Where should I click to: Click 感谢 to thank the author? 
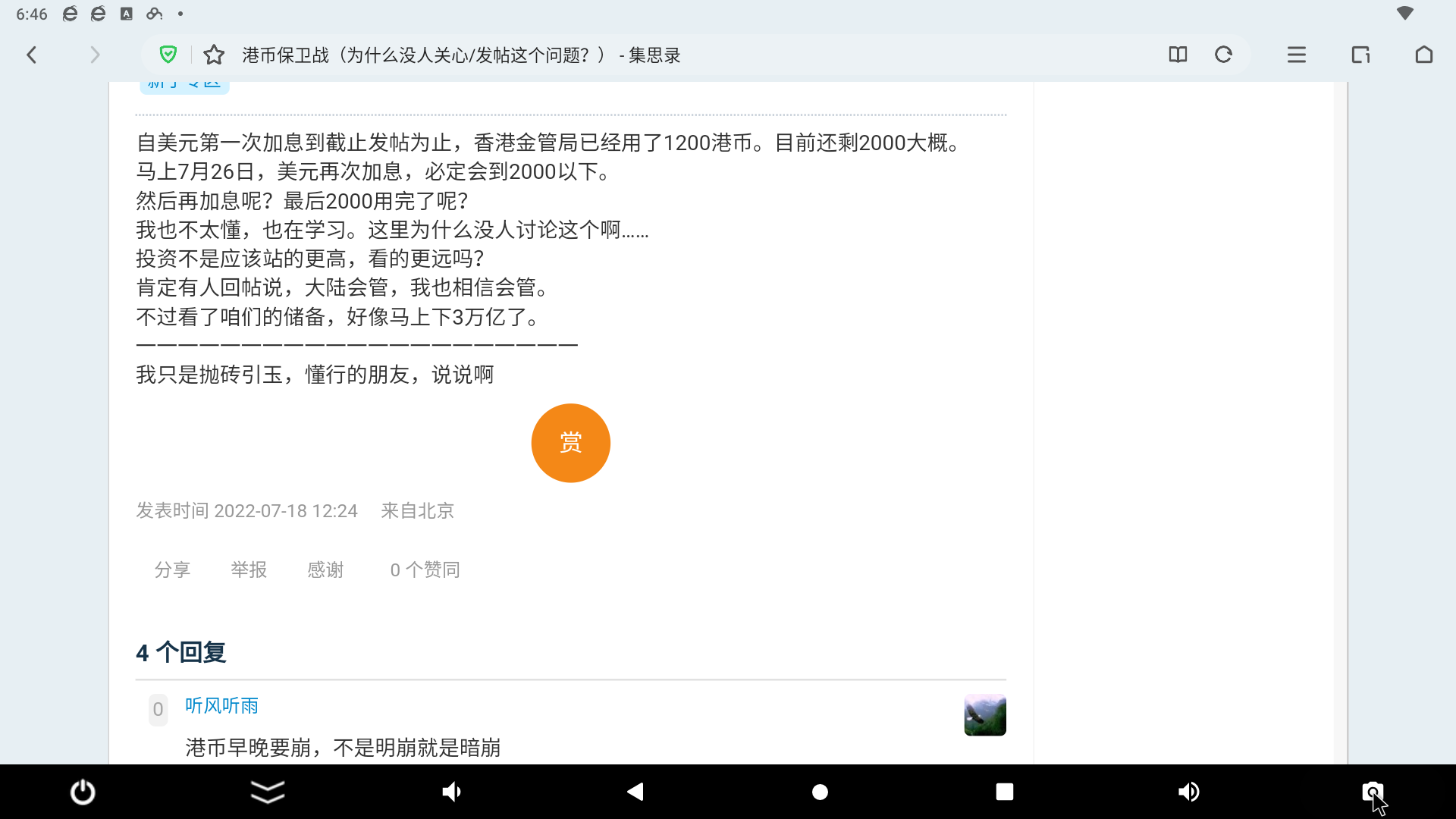(x=325, y=570)
